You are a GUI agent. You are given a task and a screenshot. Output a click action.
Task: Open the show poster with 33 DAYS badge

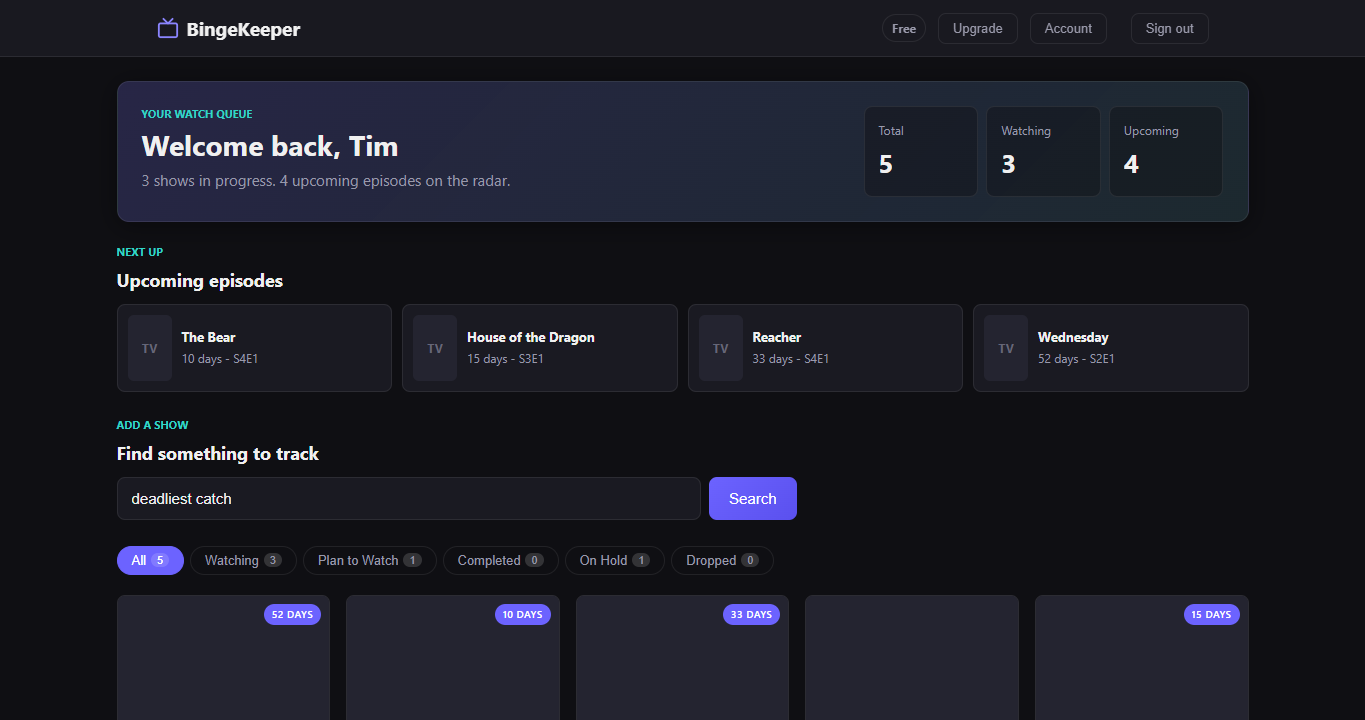(682, 658)
